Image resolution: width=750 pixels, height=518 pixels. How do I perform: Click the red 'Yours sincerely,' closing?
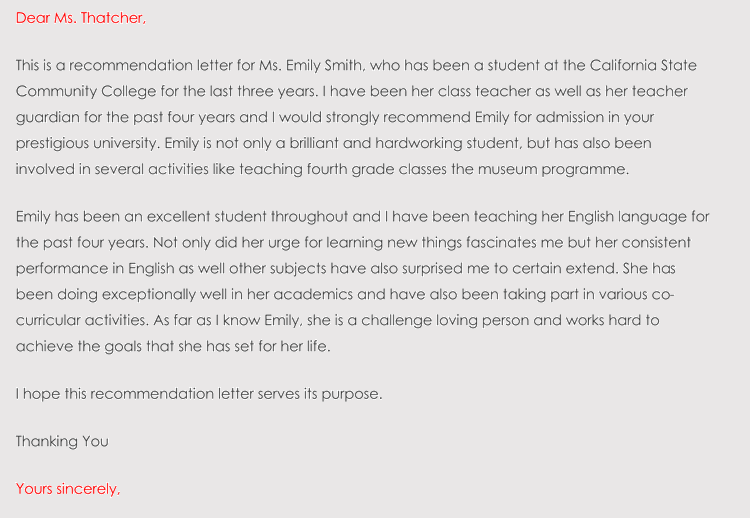click(68, 489)
